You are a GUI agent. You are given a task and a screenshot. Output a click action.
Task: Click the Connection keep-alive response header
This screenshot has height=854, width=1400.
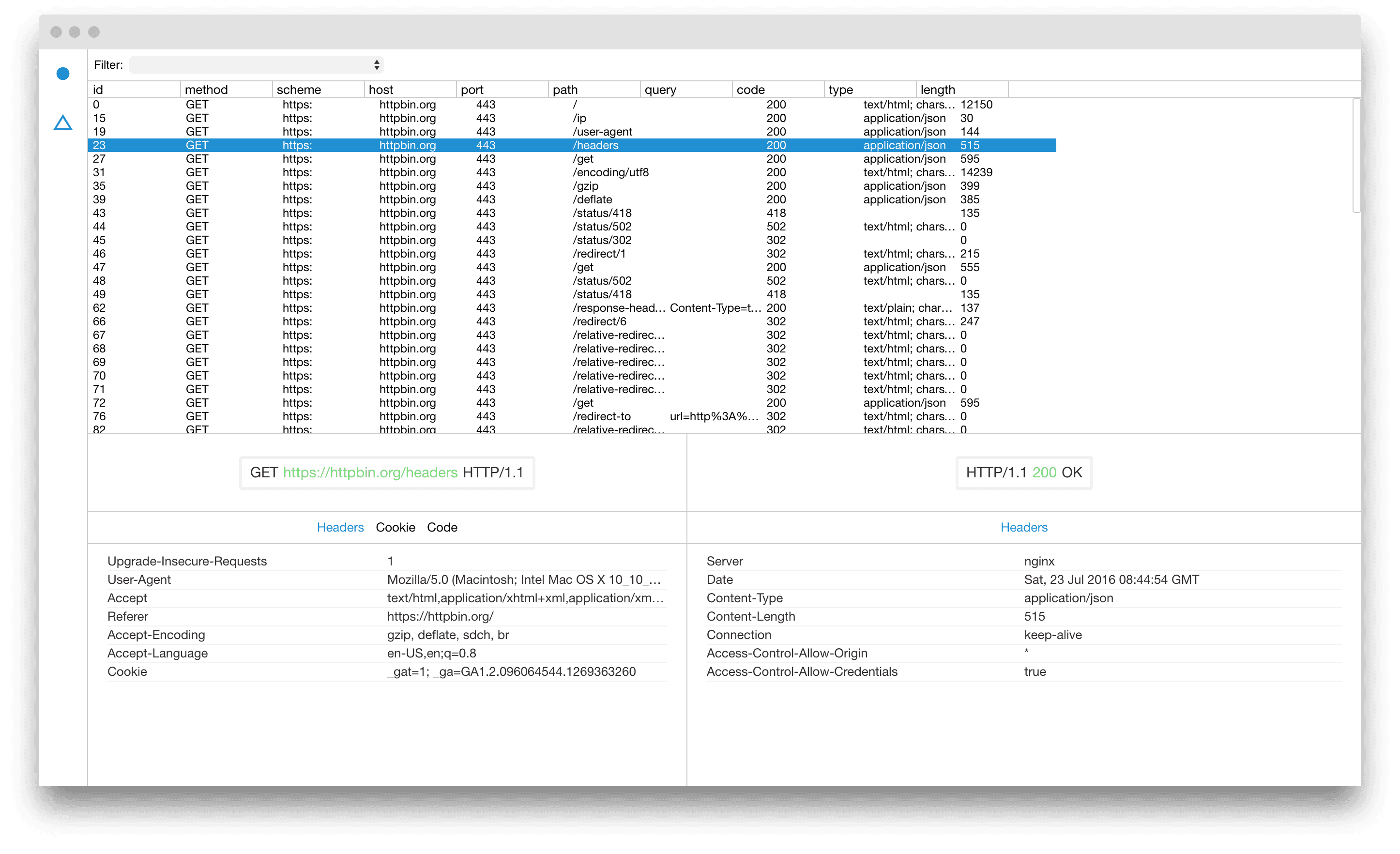pyautogui.click(x=1024, y=635)
